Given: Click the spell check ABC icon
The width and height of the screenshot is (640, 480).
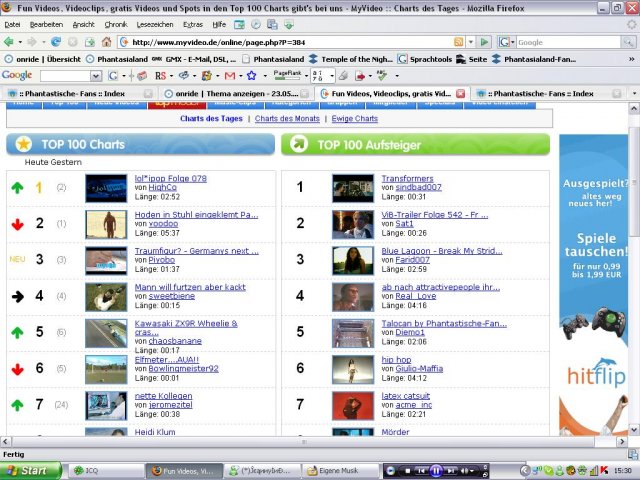Looking at the screenshot, I should pos(382,75).
